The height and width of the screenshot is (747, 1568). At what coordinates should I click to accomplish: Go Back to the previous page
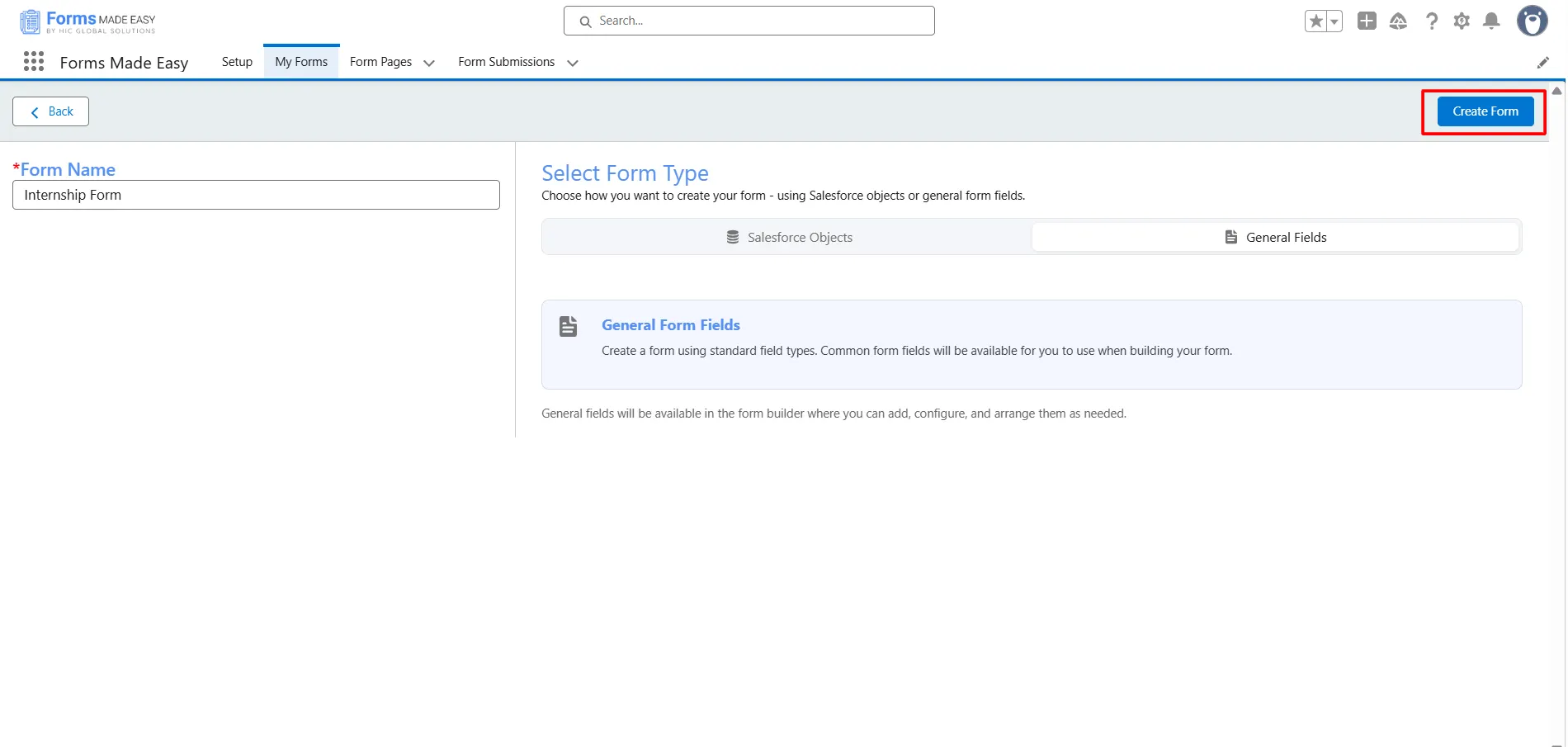click(51, 111)
